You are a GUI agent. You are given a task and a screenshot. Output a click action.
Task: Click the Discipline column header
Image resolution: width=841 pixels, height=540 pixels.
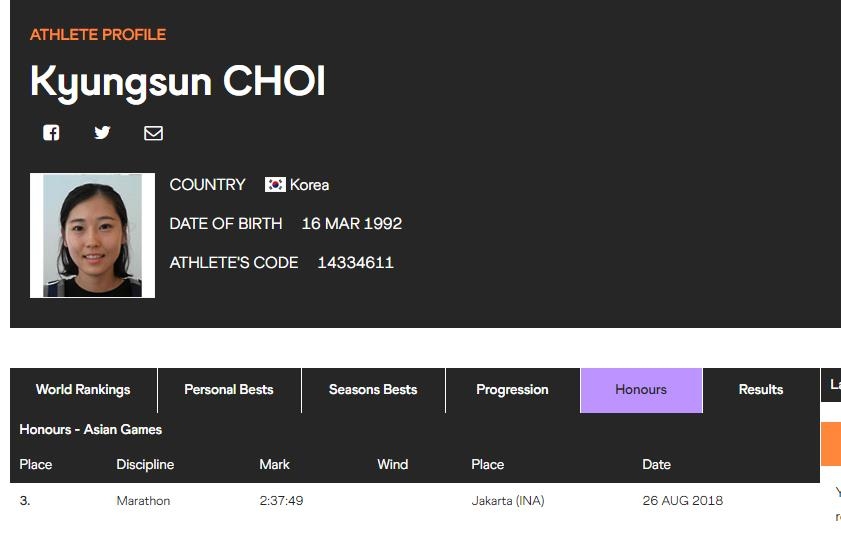(x=145, y=465)
